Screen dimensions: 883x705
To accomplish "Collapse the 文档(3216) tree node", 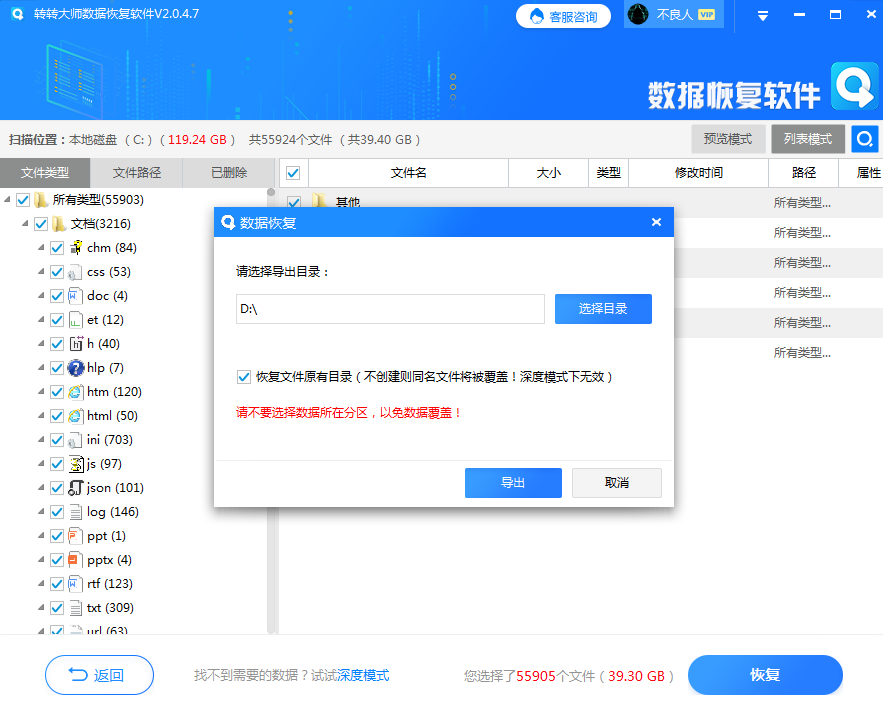I will tap(28, 223).
